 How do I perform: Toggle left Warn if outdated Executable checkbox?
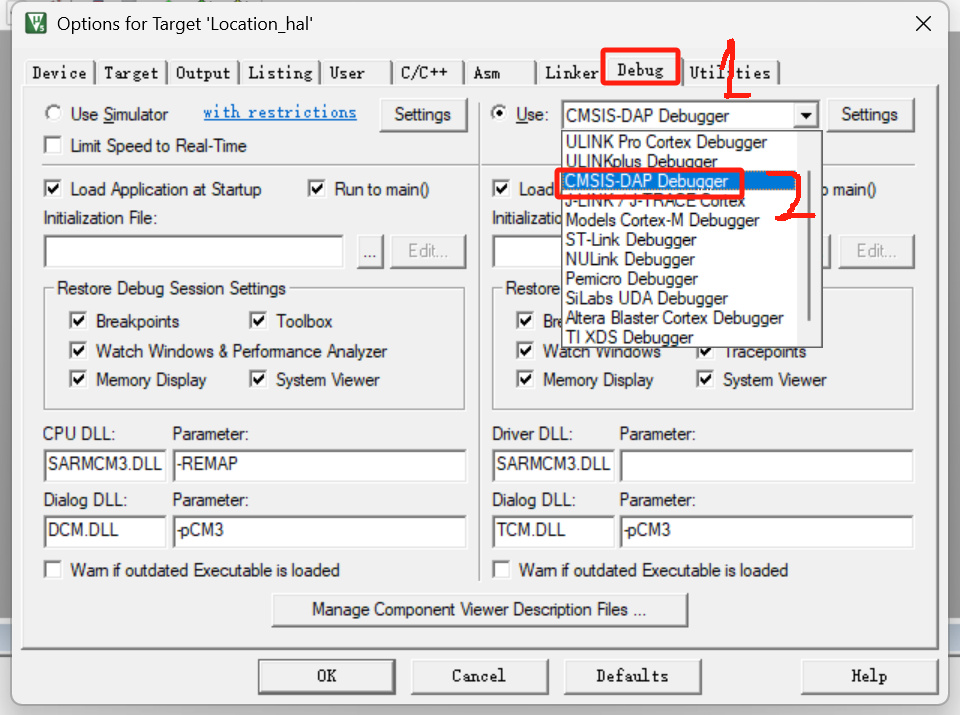click(53, 569)
